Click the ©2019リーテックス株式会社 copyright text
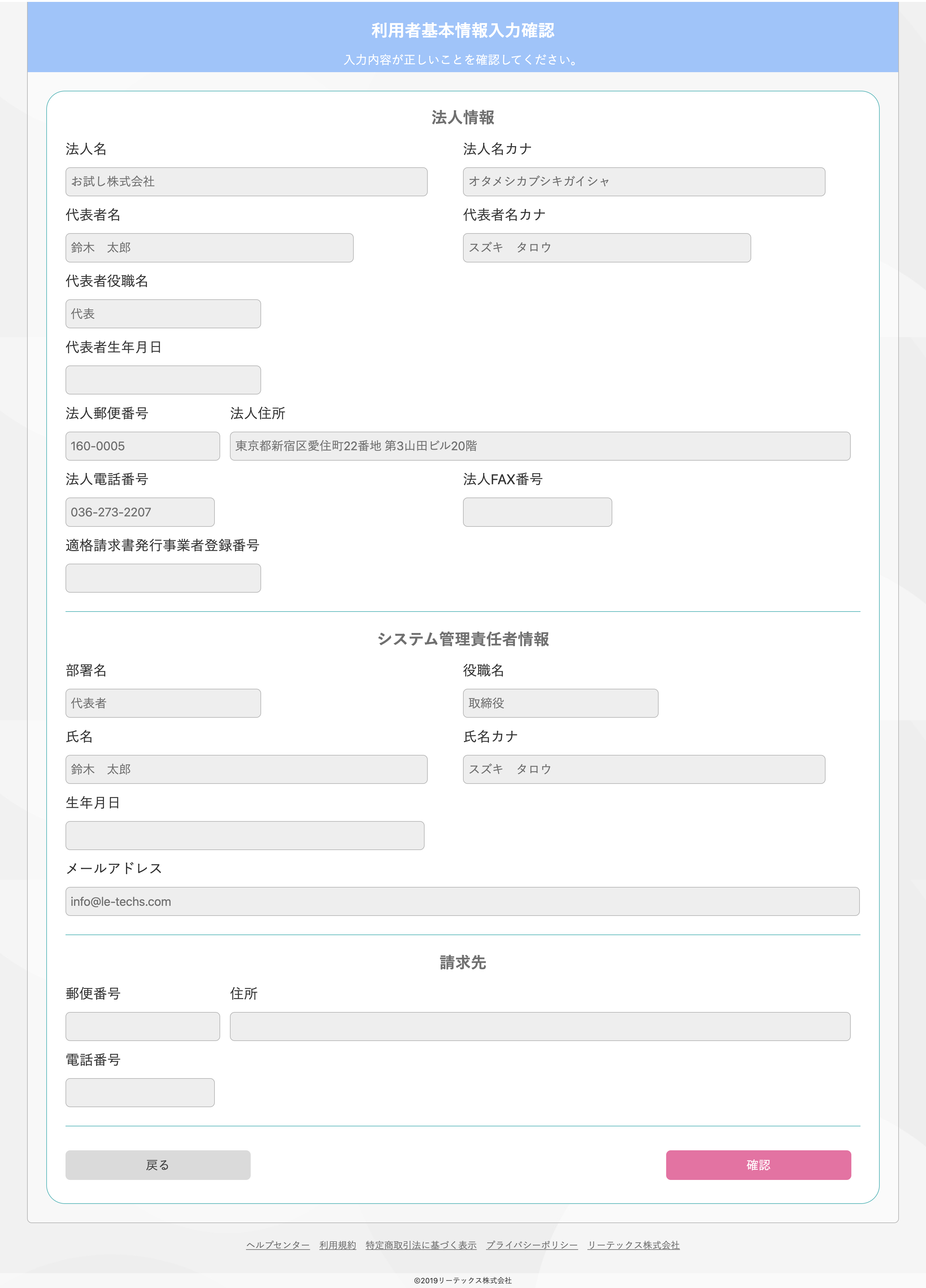 tap(463, 1280)
